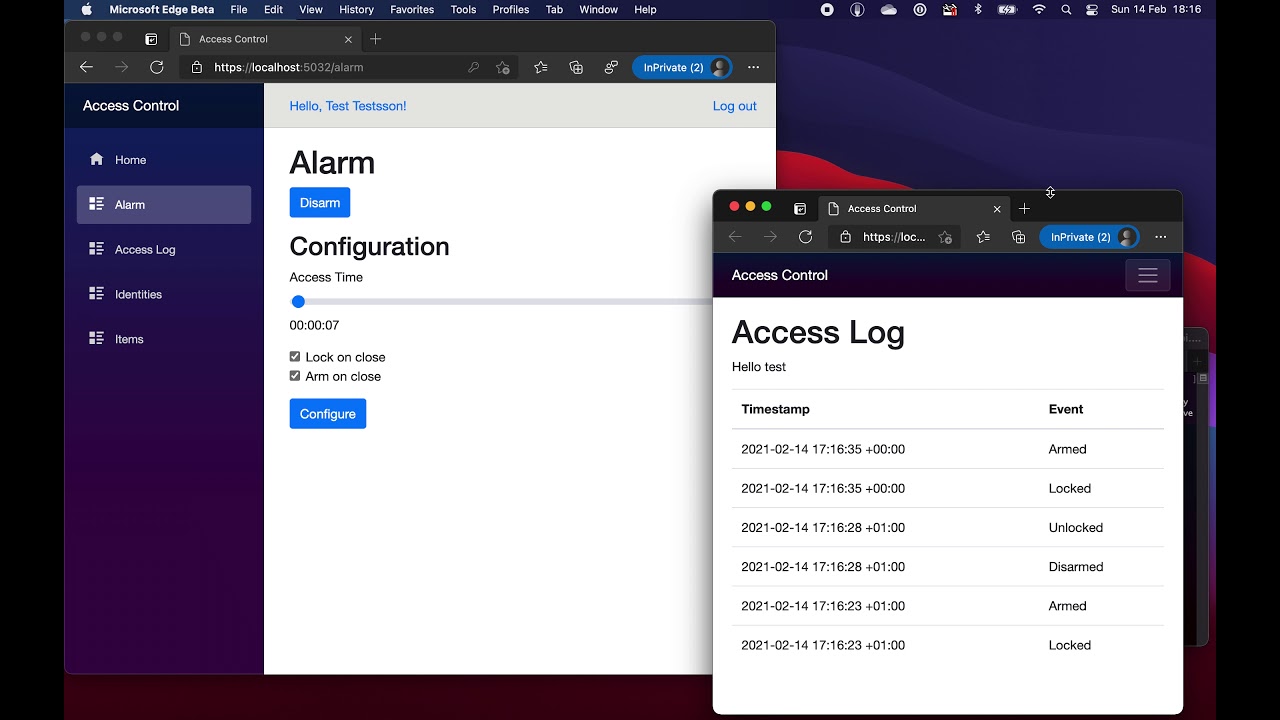Open the Favorites menu

click(412, 9)
